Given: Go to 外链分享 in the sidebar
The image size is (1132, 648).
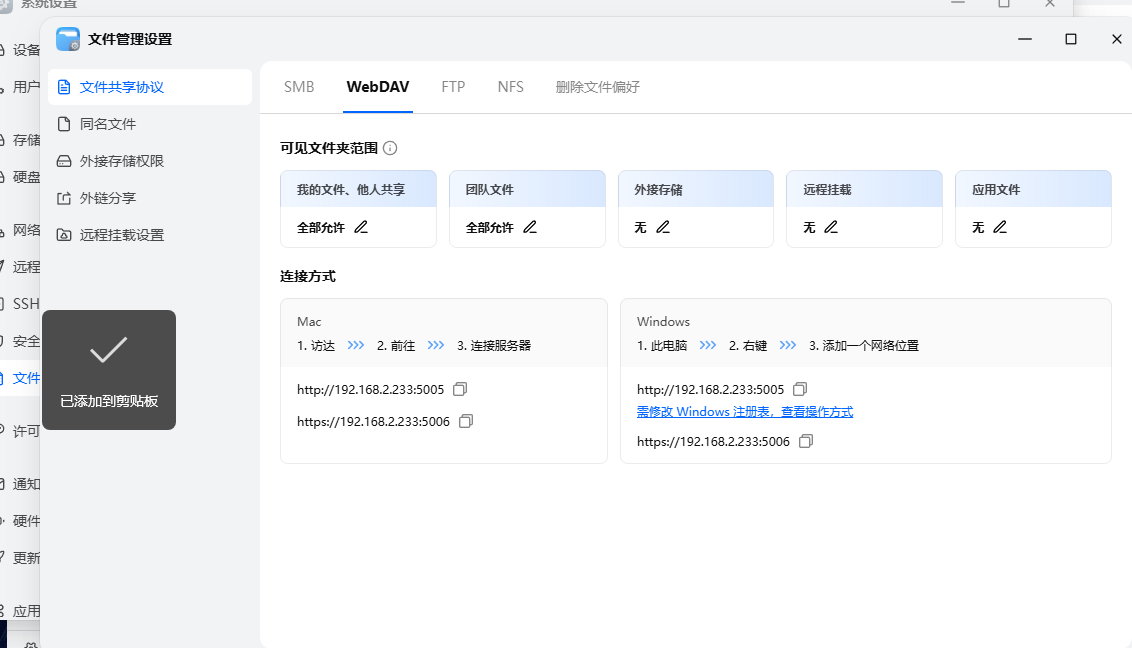Looking at the screenshot, I should [108, 198].
